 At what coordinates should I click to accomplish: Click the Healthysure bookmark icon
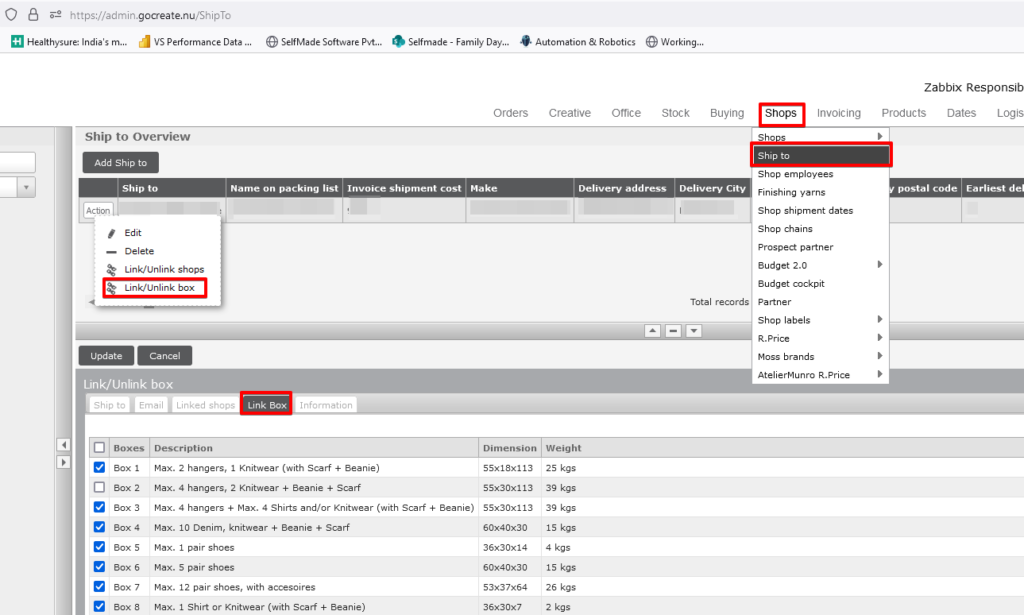pos(17,42)
